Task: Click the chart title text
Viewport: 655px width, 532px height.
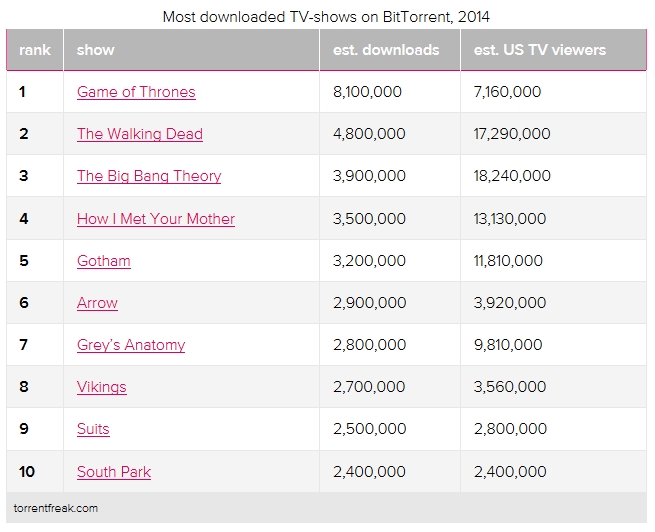Action: pos(327,17)
